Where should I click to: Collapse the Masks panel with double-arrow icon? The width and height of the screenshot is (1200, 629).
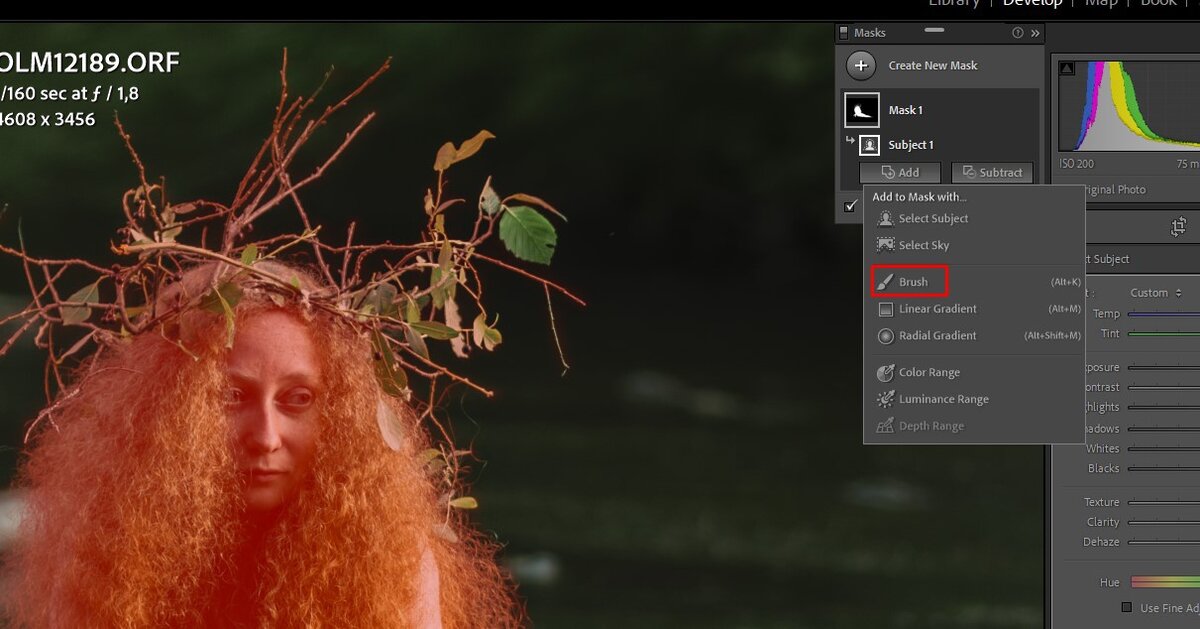(1035, 33)
